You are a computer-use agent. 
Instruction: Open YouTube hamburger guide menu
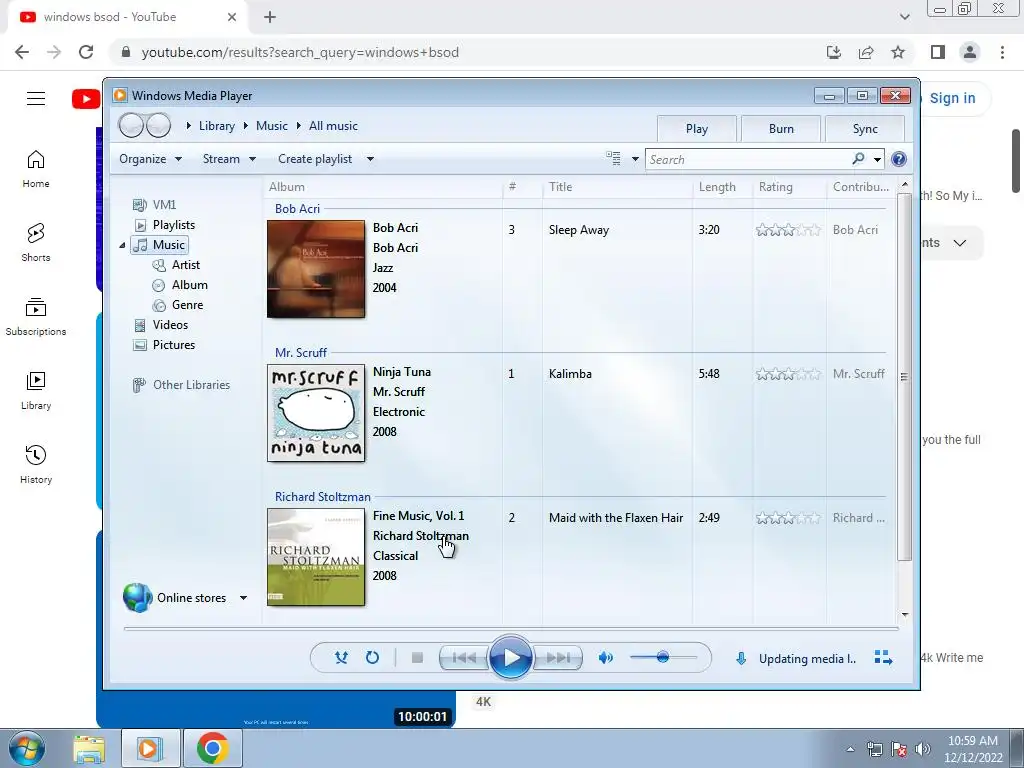[36, 98]
